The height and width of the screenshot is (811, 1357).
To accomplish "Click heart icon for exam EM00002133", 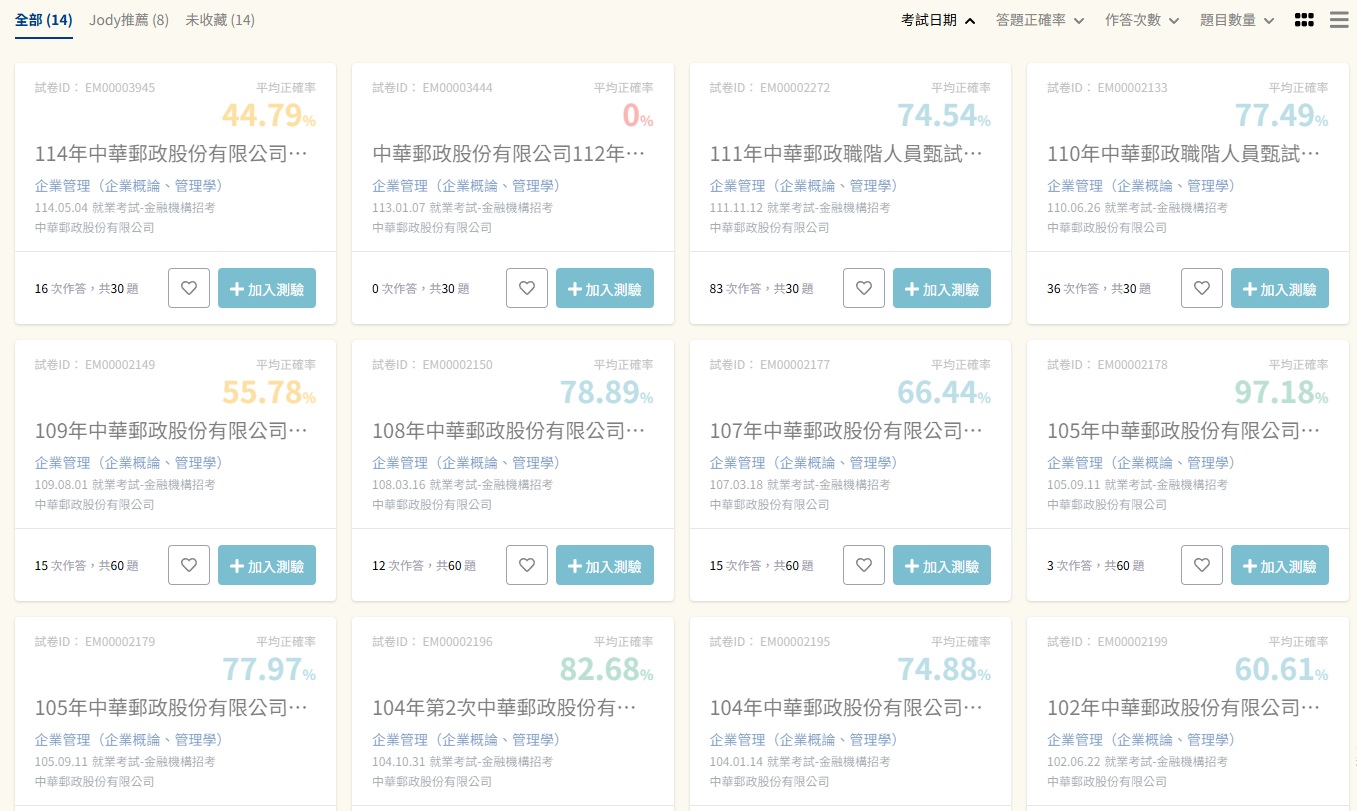I will coord(1202,288).
